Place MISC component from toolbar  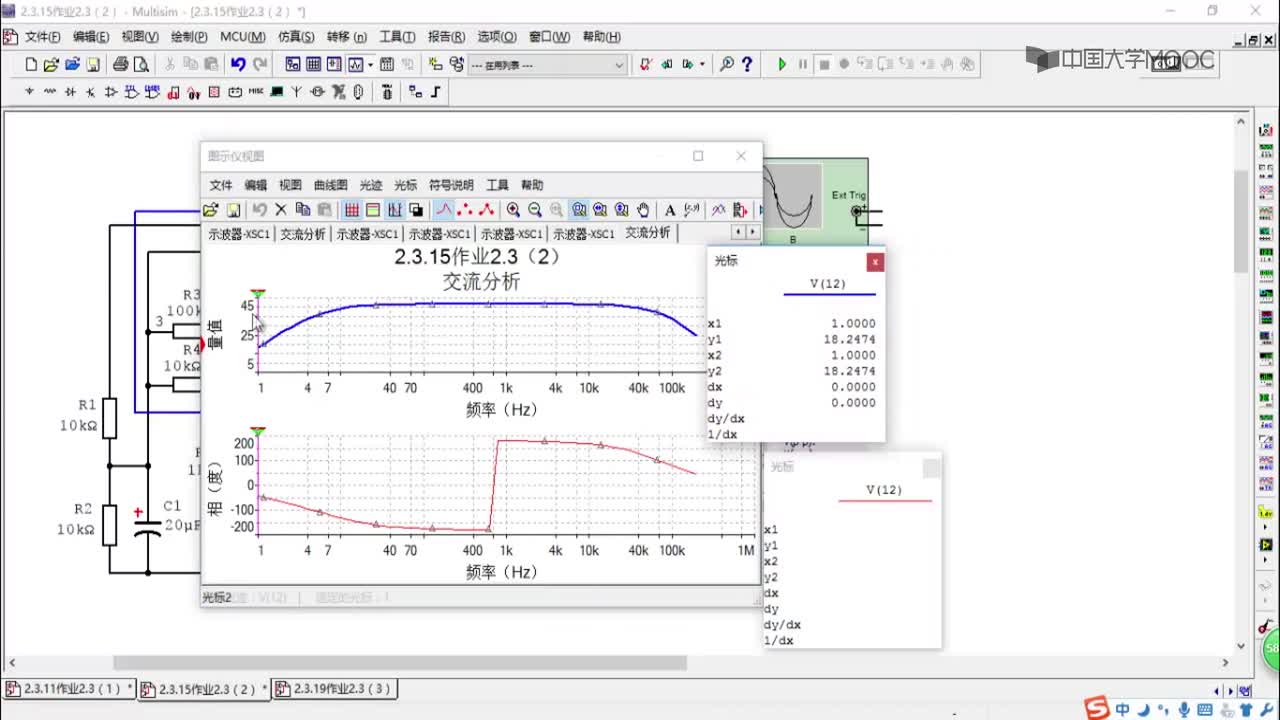point(256,91)
